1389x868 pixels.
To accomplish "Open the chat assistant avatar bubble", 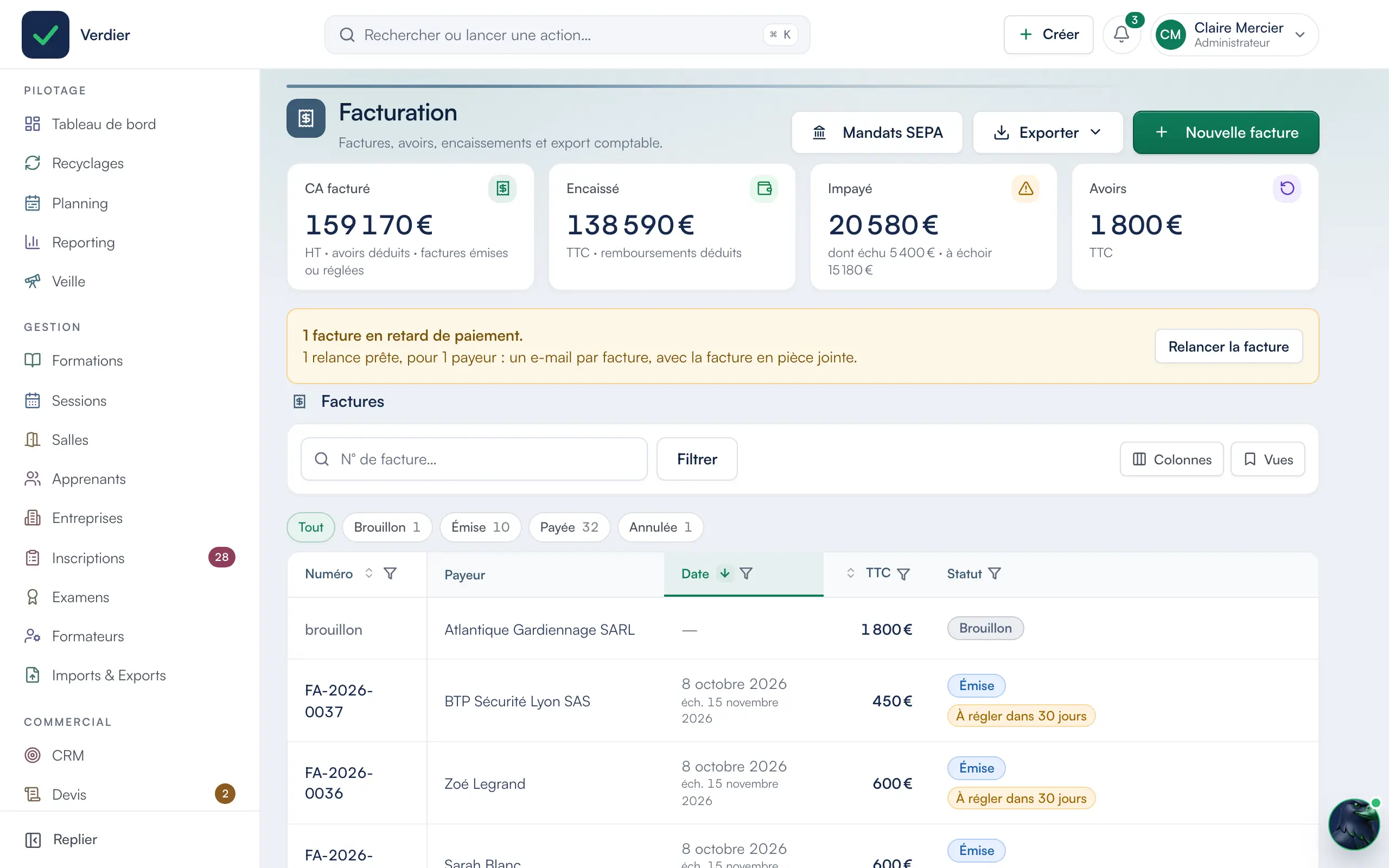I will [1353, 825].
